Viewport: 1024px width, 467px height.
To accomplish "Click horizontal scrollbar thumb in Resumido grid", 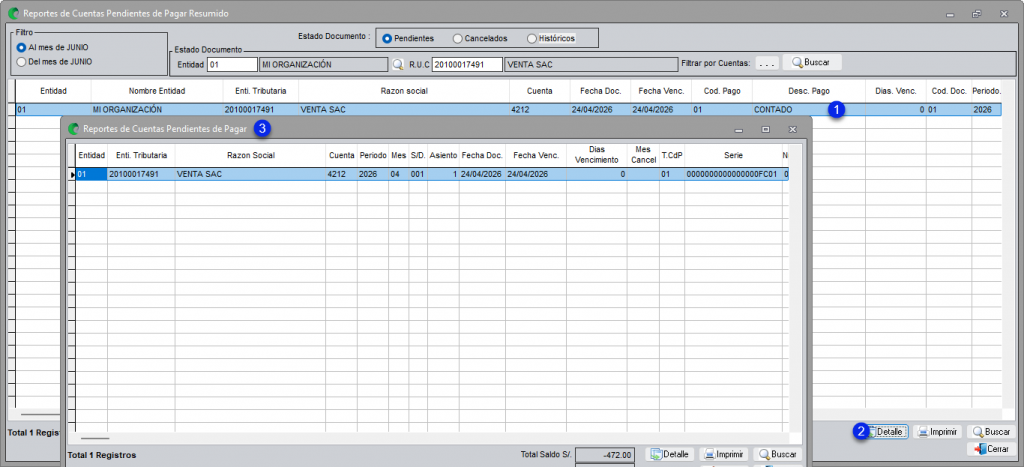I will 40,414.
